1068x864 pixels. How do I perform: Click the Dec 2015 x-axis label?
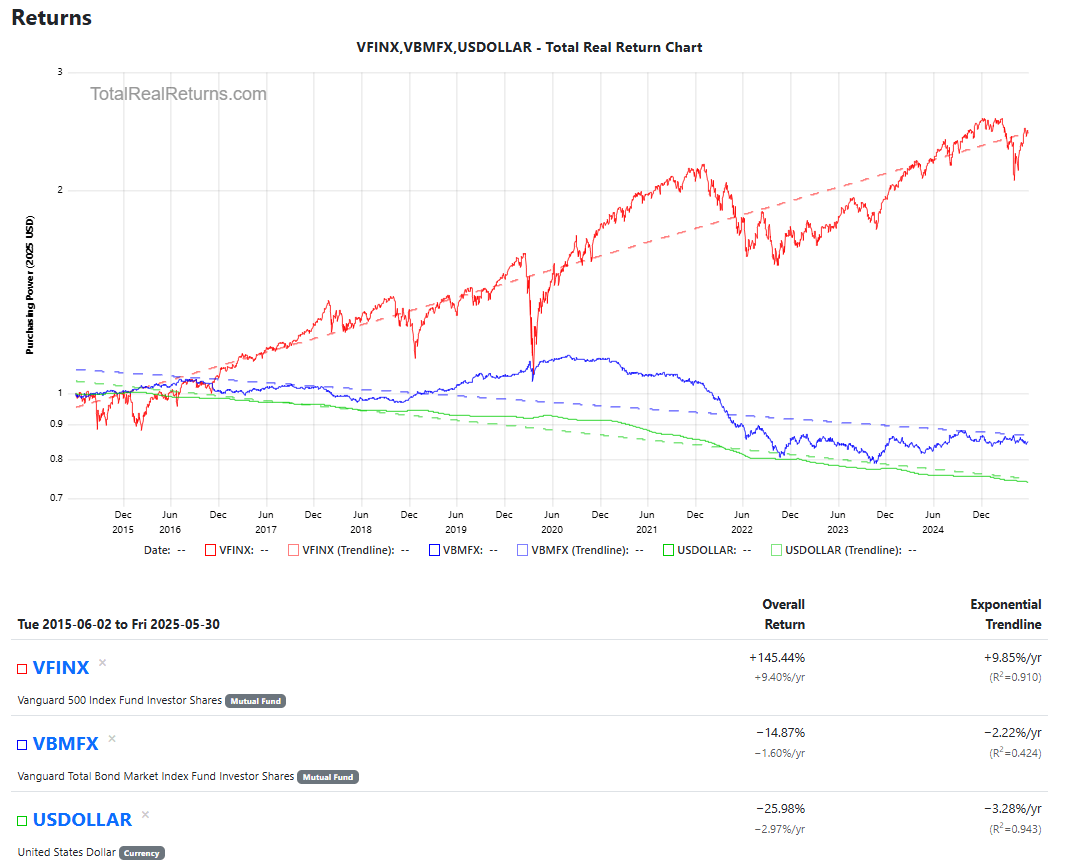coord(123,523)
